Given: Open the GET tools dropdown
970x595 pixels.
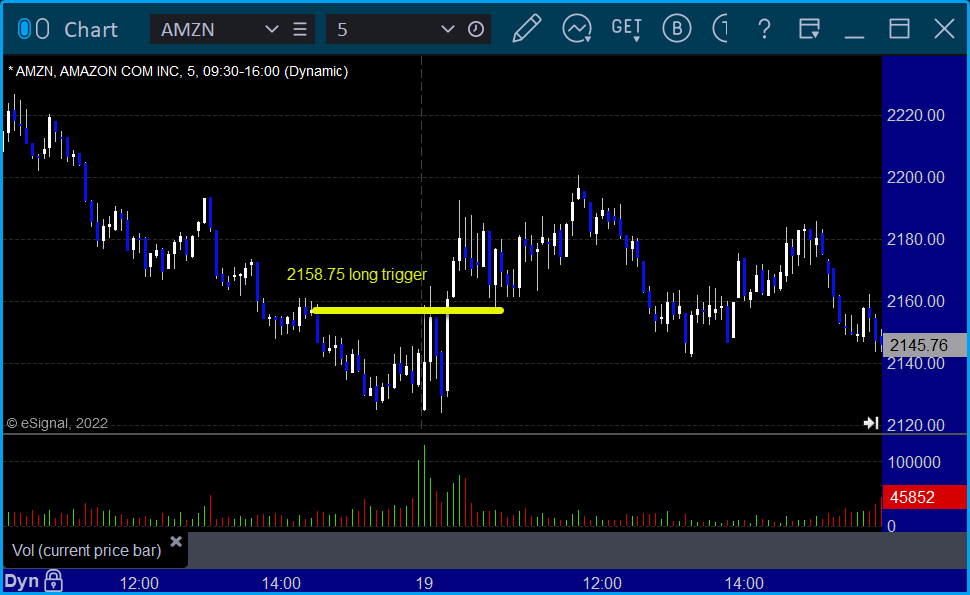Looking at the screenshot, I should 627,29.
